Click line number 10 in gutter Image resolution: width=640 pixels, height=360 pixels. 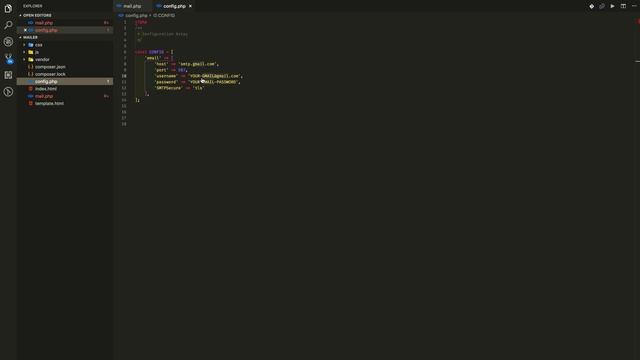click(x=124, y=76)
